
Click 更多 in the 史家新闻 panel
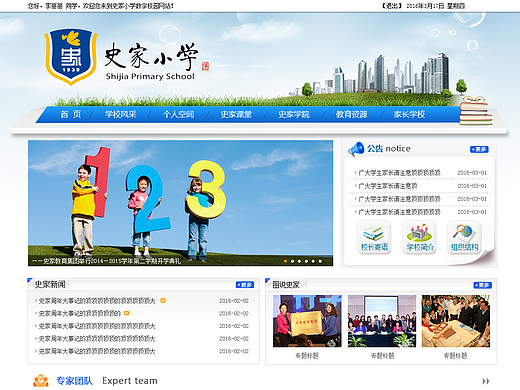pyautogui.click(x=245, y=285)
